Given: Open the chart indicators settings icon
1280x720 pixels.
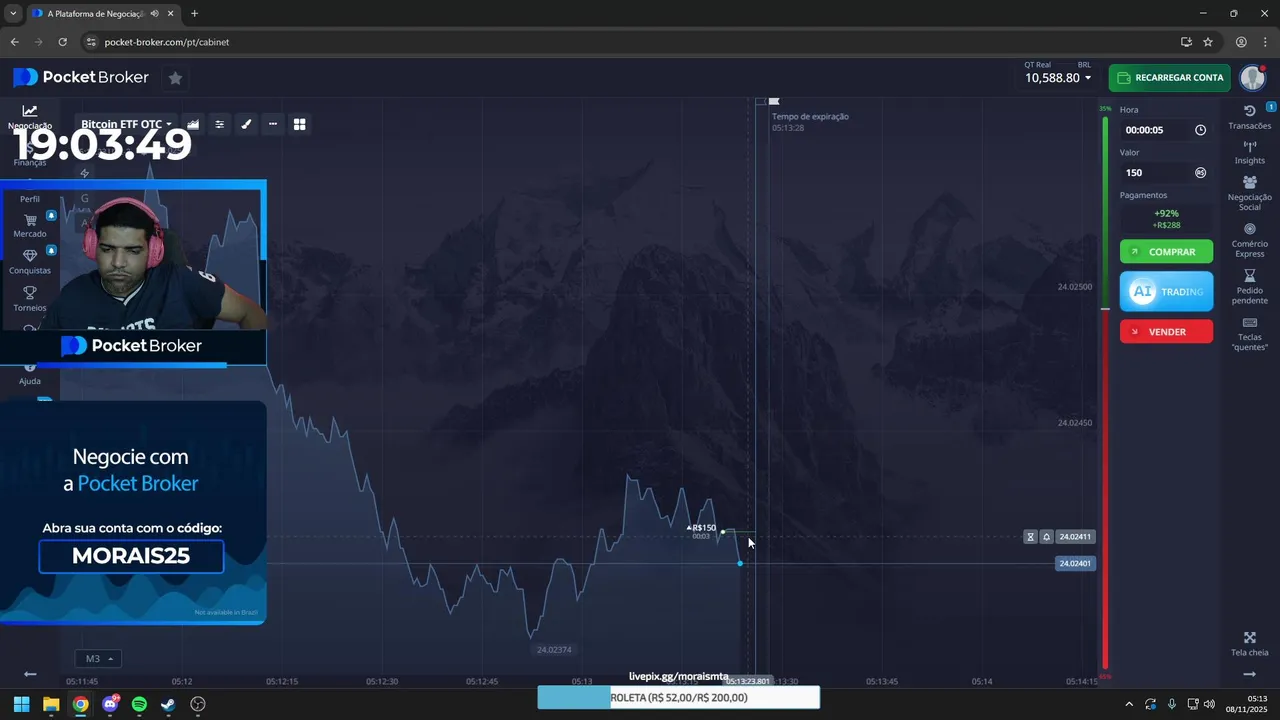Looking at the screenshot, I should (220, 124).
